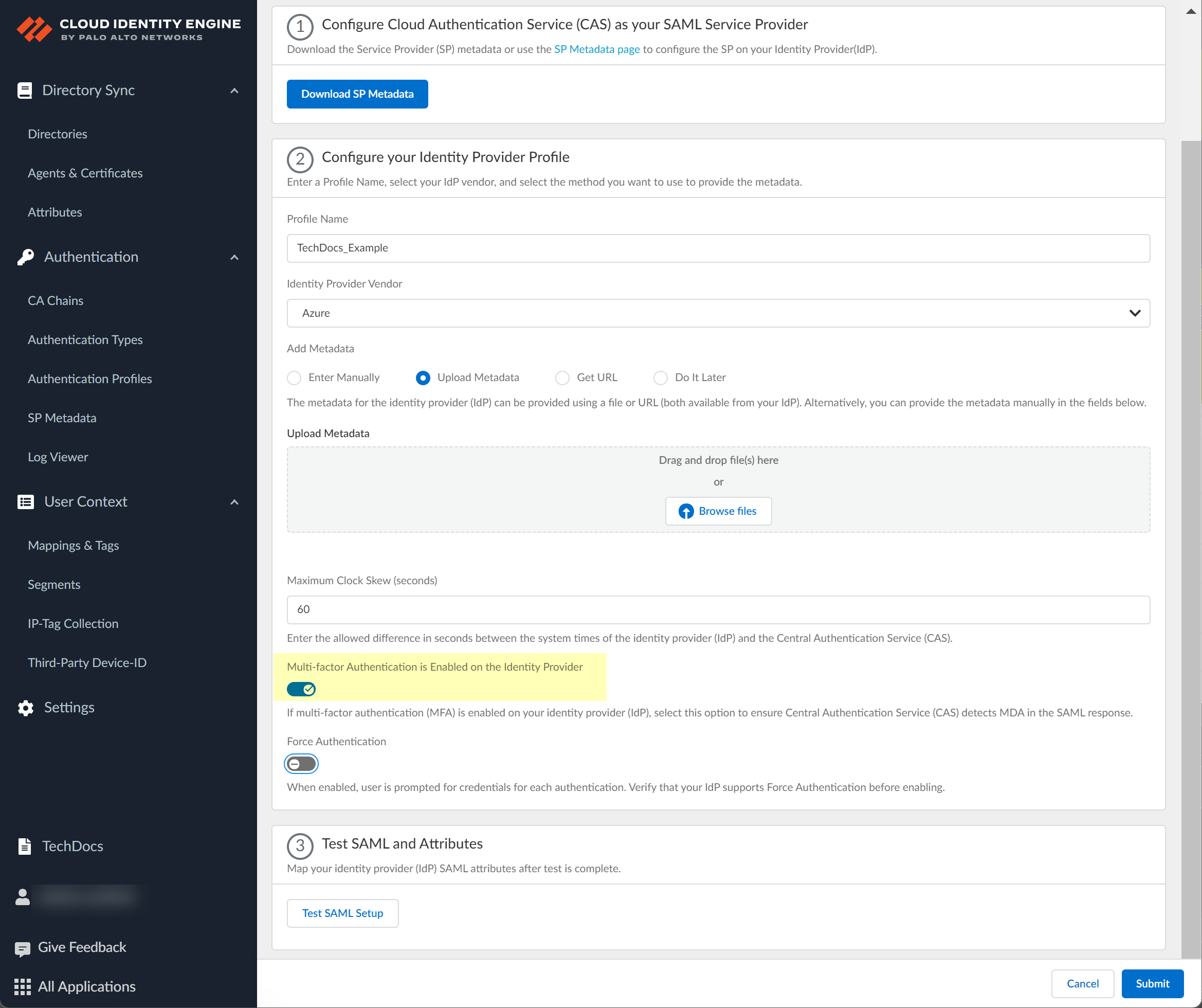This screenshot has height=1008, width=1202.
Task: Disable Multi-factor Authentication toggle
Action: click(x=301, y=689)
